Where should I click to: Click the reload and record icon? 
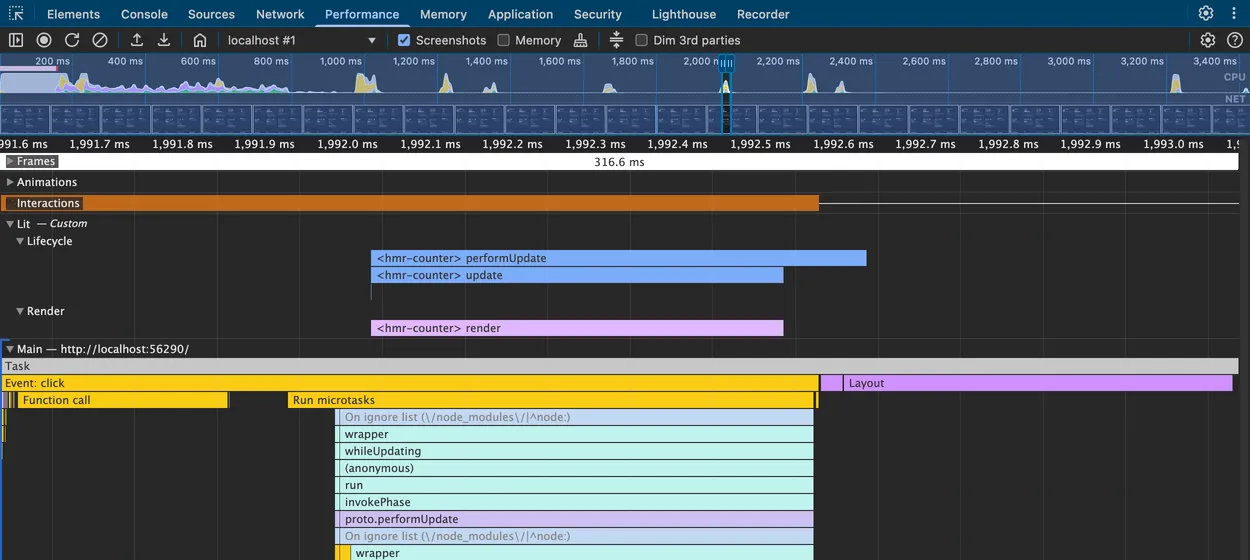[72, 40]
